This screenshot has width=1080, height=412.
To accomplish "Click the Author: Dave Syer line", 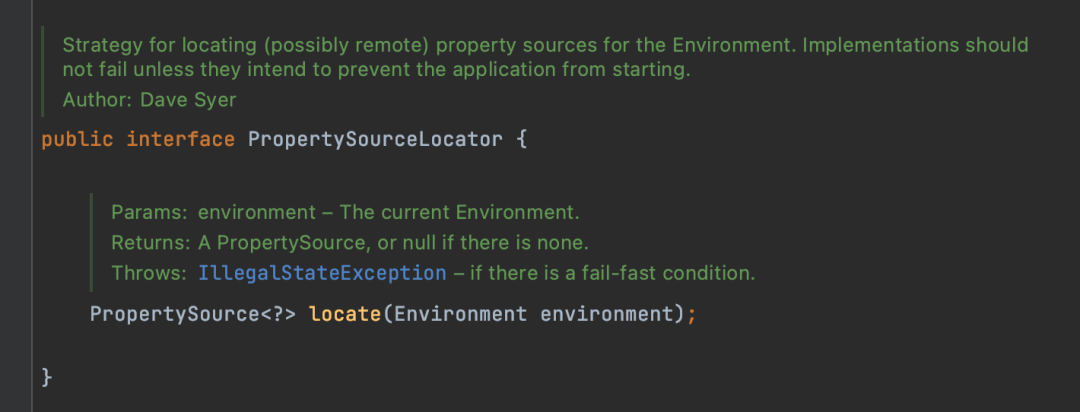I will pyautogui.click(x=149, y=100).
